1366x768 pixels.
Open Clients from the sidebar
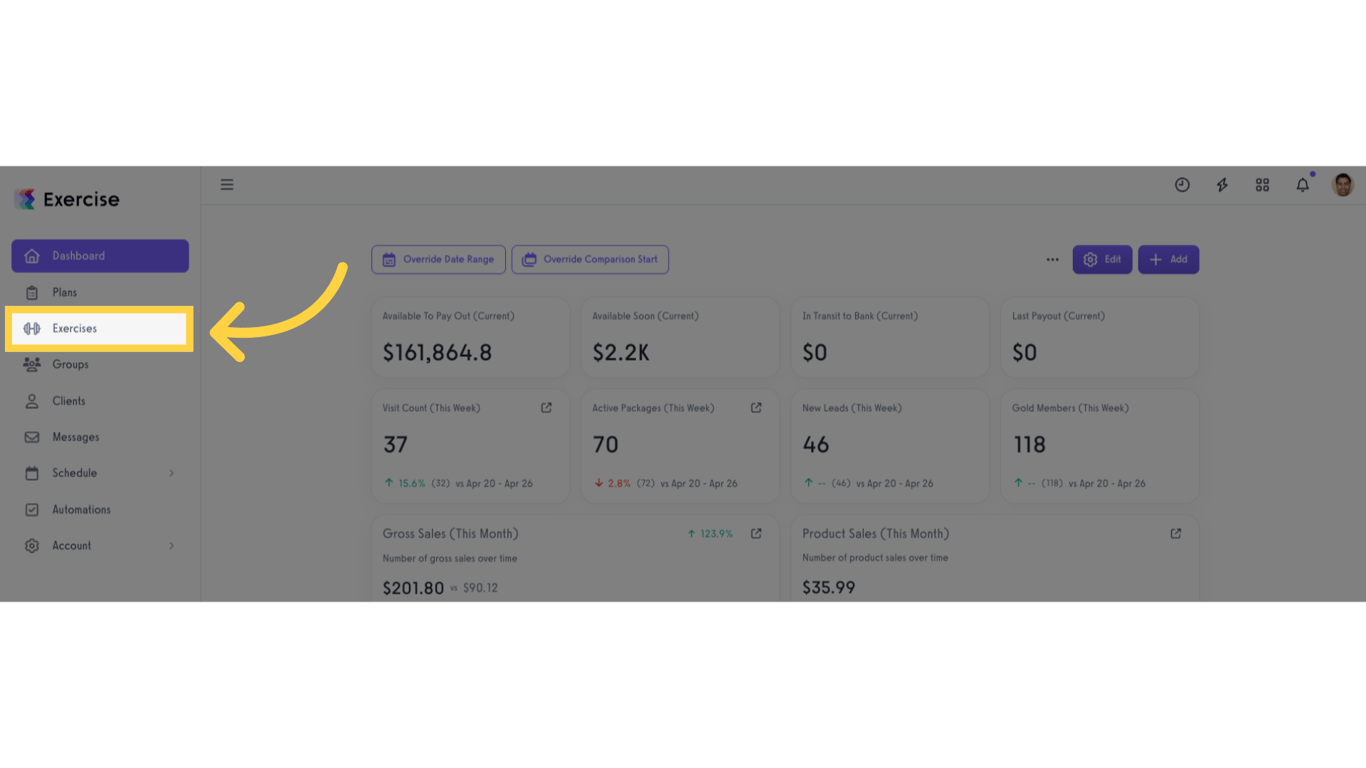coord(69,401)
